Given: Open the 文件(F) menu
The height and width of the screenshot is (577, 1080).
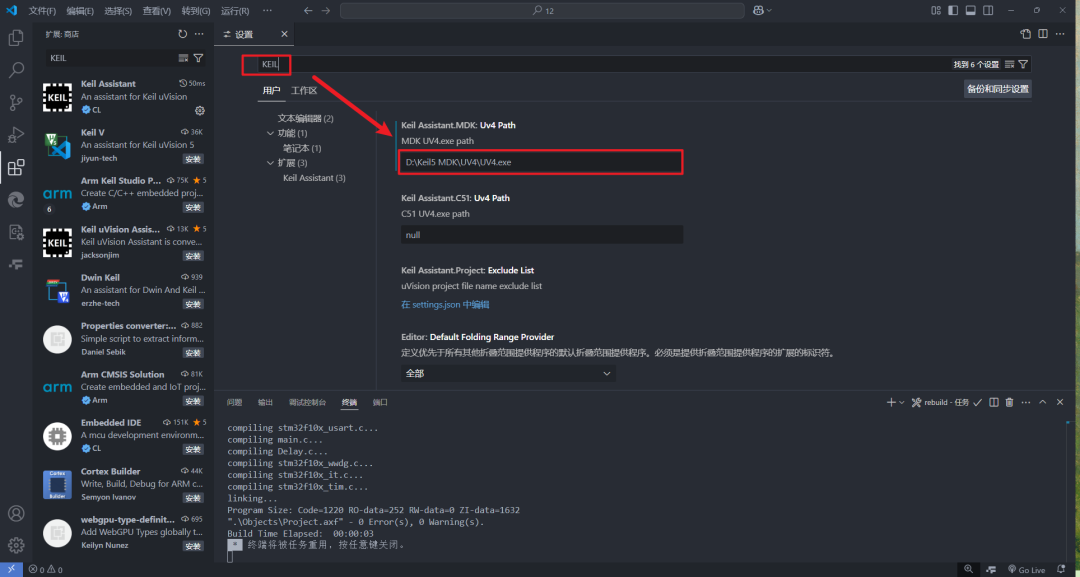Looking at the screenshot, I should [42, 11].
